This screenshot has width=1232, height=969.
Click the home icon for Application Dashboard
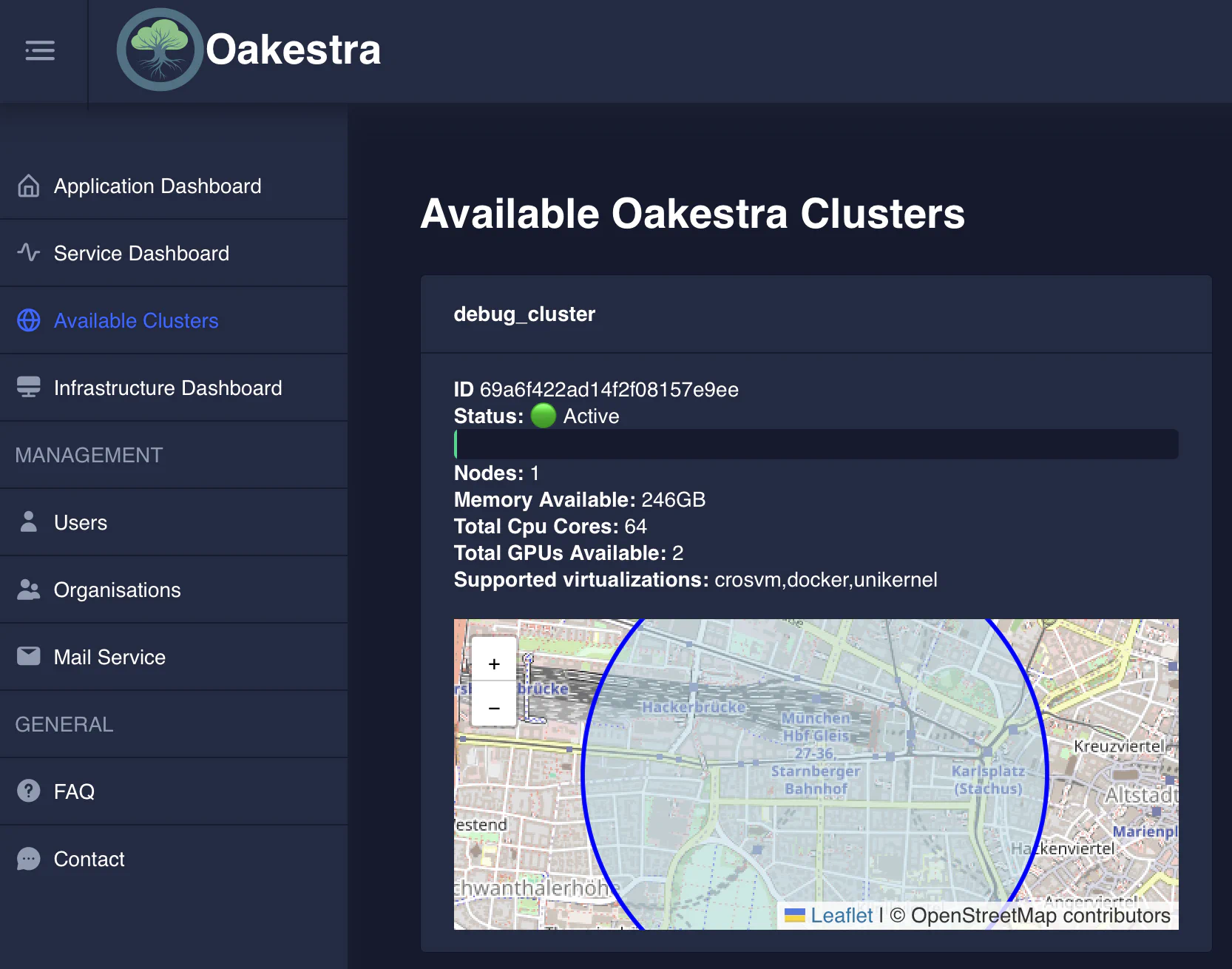pyautogui.click(x=29, y=186)
